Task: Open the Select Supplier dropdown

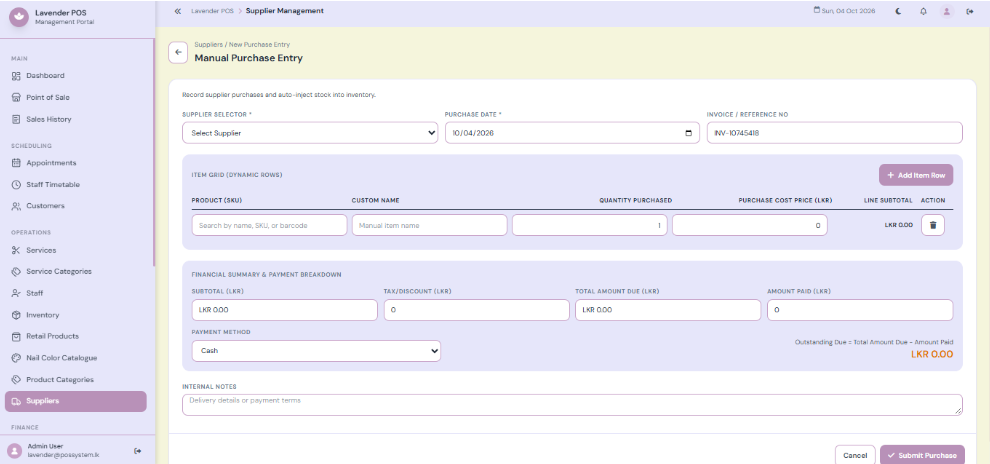Action: pos(310,133)
